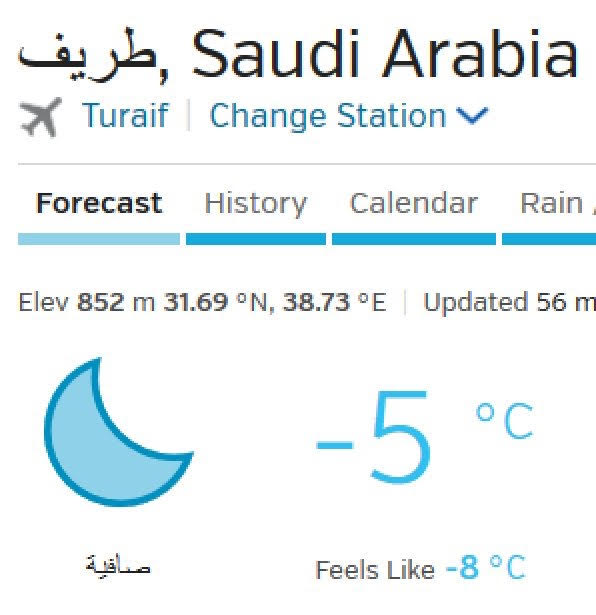Expand the Change Station dropdown
The height and width of the screenshot is (615, 596).
coord(349,116)
